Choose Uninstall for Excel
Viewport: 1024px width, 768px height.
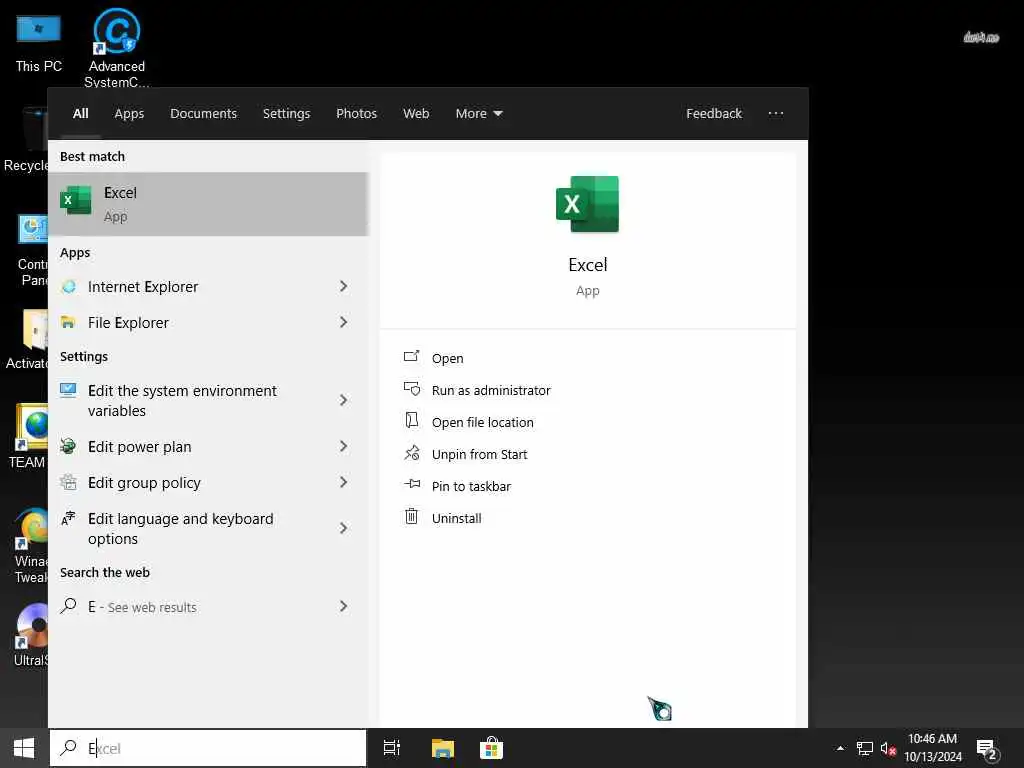tap(456, 519)
